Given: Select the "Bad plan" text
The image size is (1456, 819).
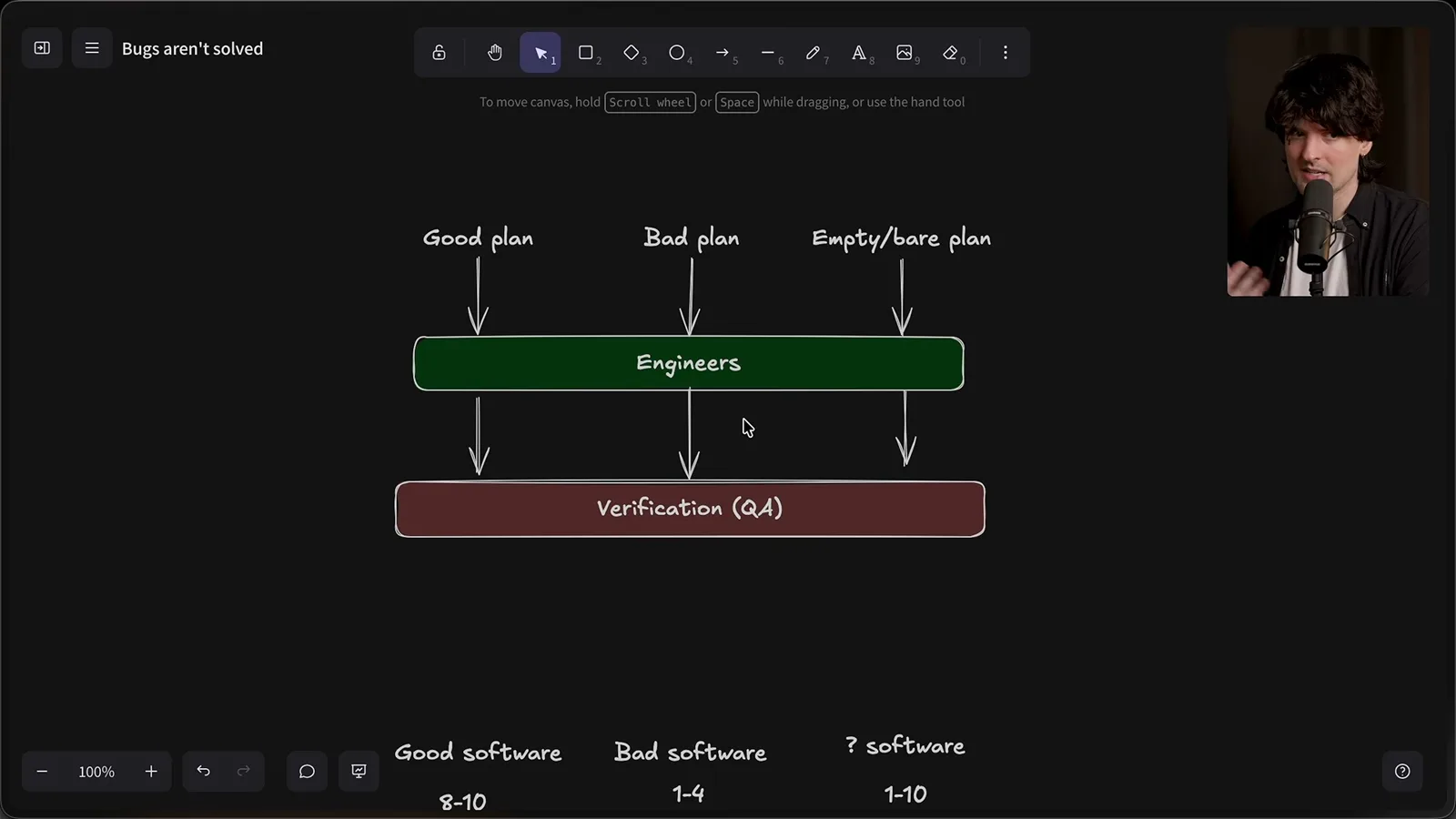Looking at the screenshot, I should coord(692,238).
